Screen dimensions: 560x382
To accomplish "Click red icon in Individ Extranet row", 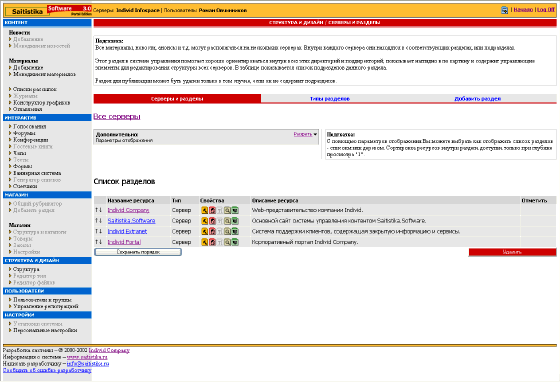I will [212, 231].
